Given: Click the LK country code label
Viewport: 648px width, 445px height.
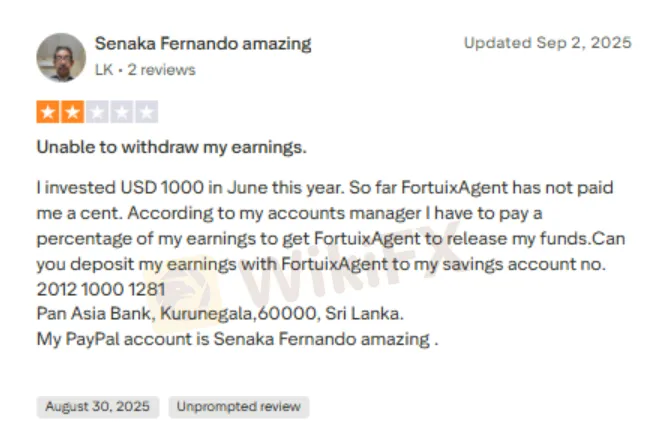Looking at the screenshot, I should click(104, 70).
